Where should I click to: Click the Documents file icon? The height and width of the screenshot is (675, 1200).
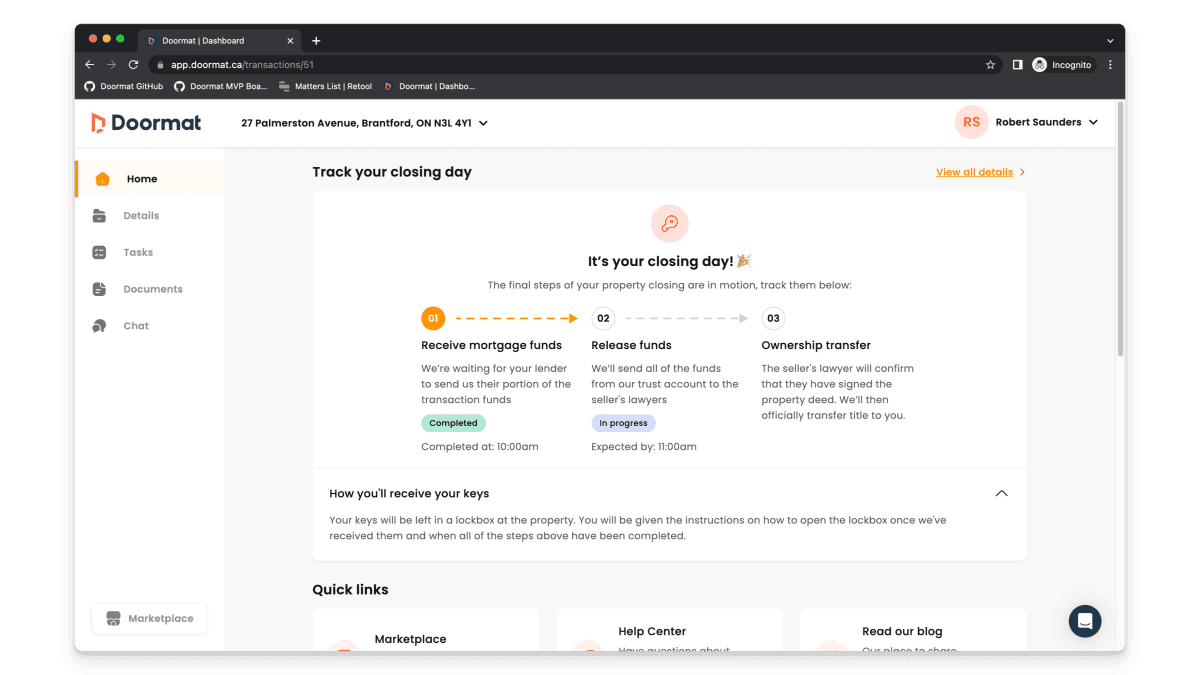tap(99, 289)
